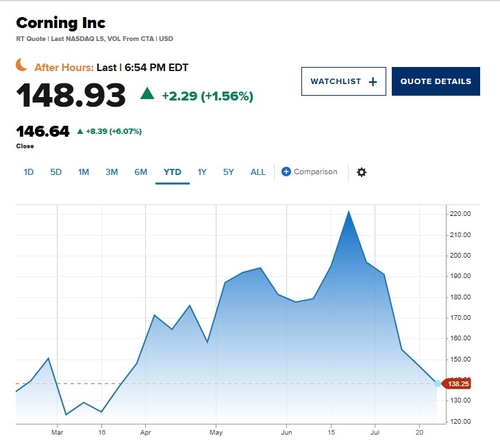Click the after hours moon icon
500x447 pixels.
[22, 65]
